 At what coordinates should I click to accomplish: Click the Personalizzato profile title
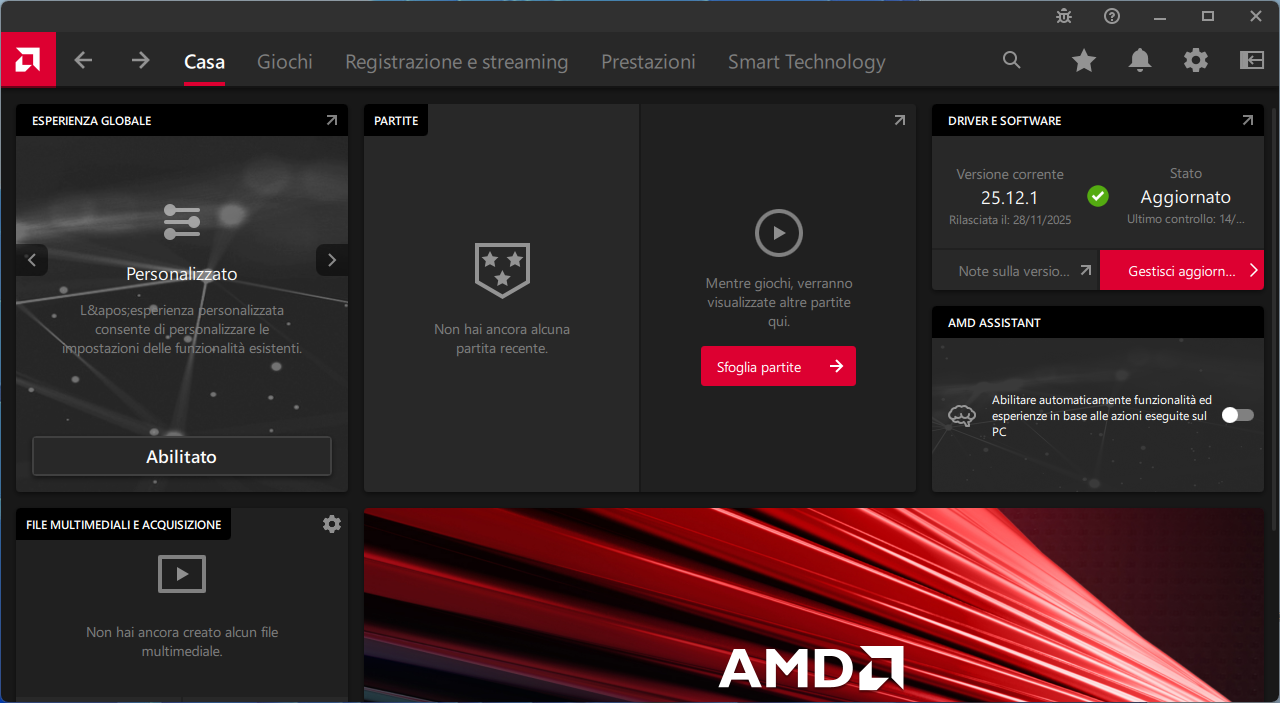click(182, 274)
